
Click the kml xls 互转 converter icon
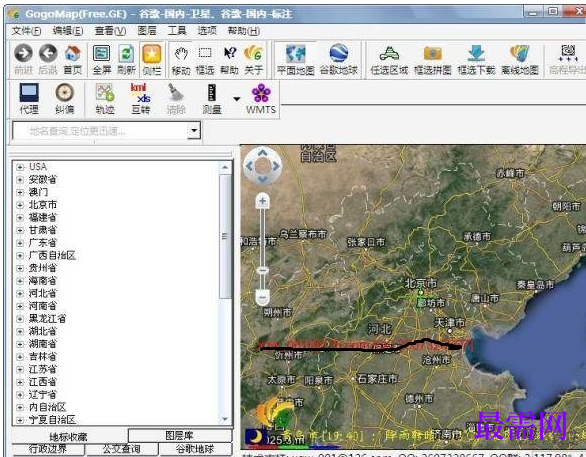click(141, 93)
